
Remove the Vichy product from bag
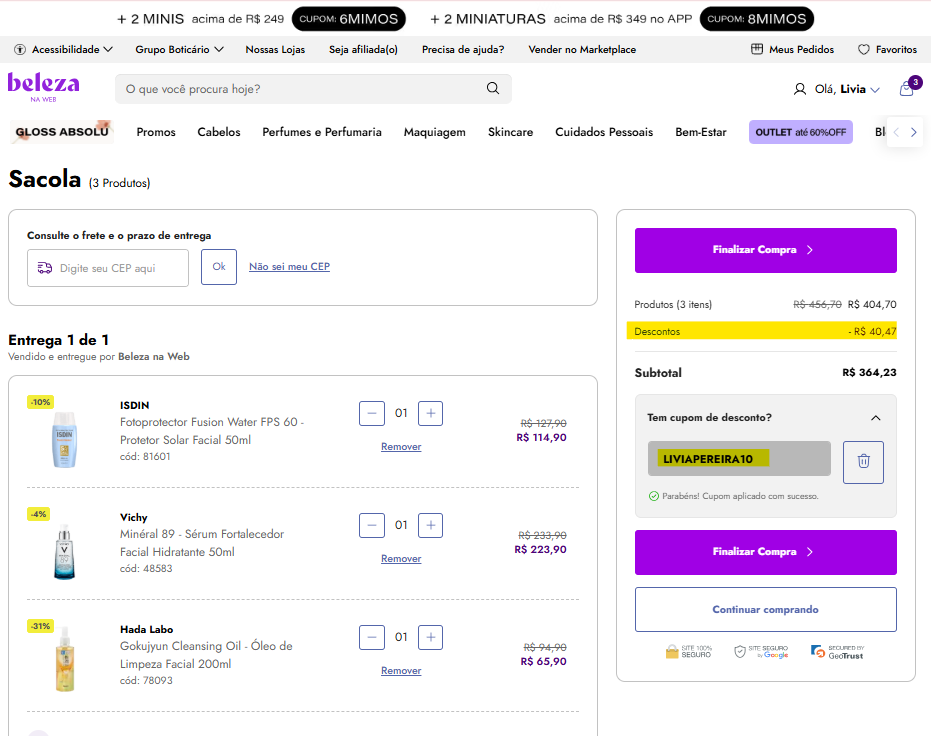coord(401,559)
